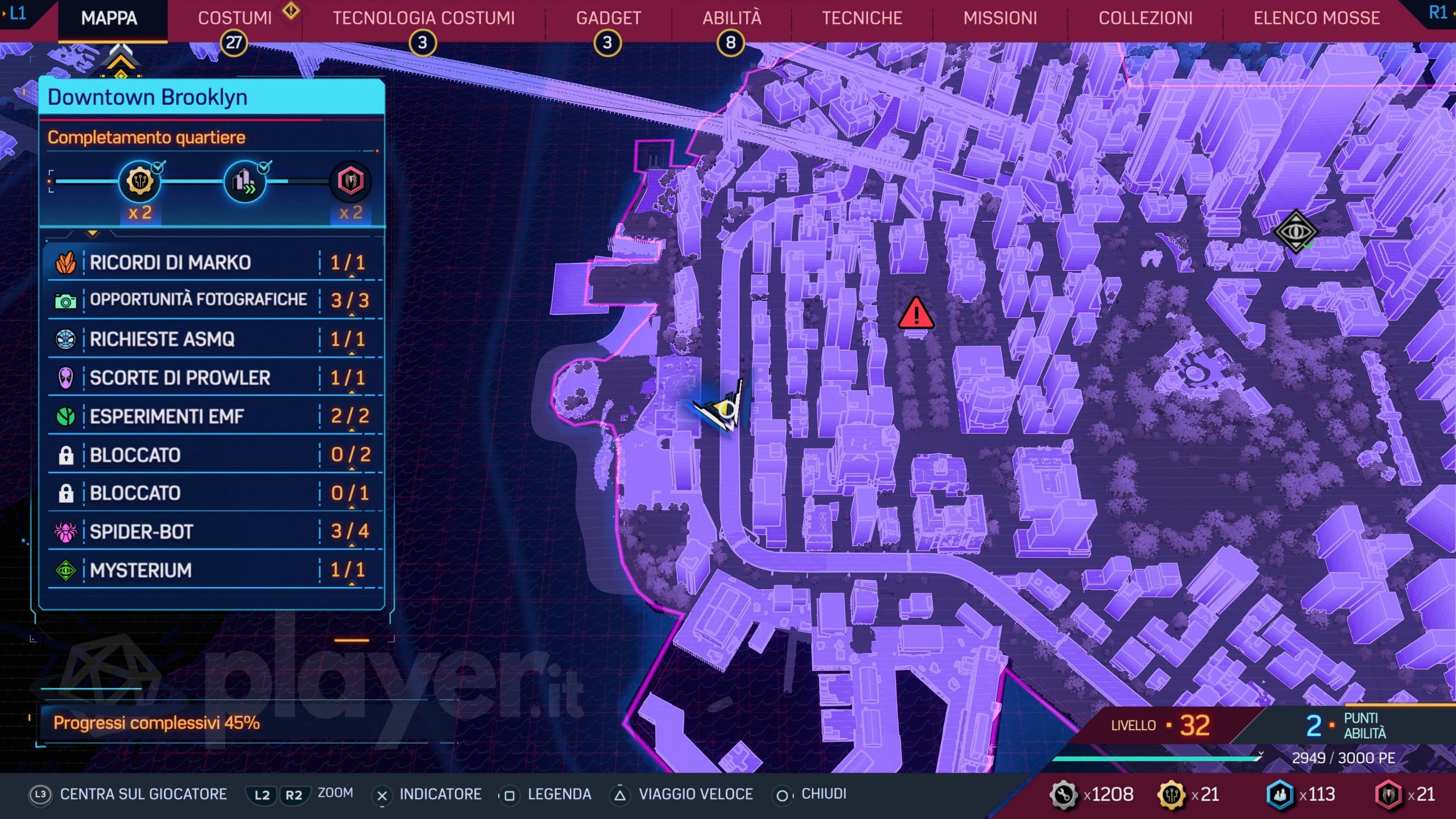Toggle the completed tech parts reward badge
The width and height of the screenshot is (1456, 819).
coord(139,182)
